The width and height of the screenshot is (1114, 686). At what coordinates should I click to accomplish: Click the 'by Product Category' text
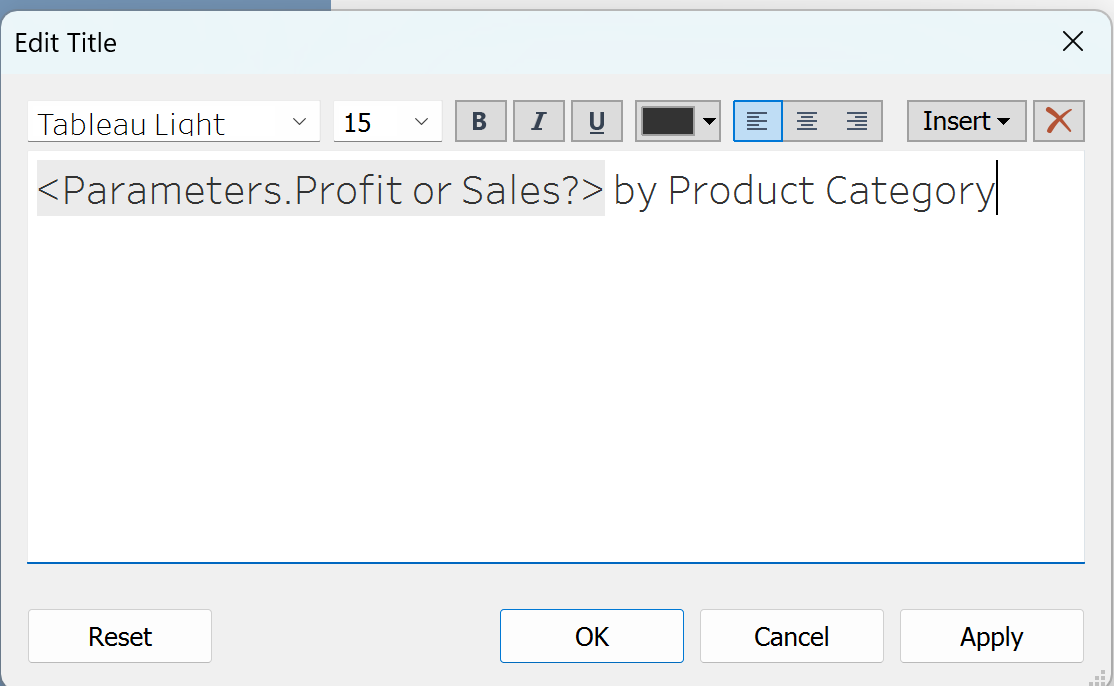tap(803, 189)
